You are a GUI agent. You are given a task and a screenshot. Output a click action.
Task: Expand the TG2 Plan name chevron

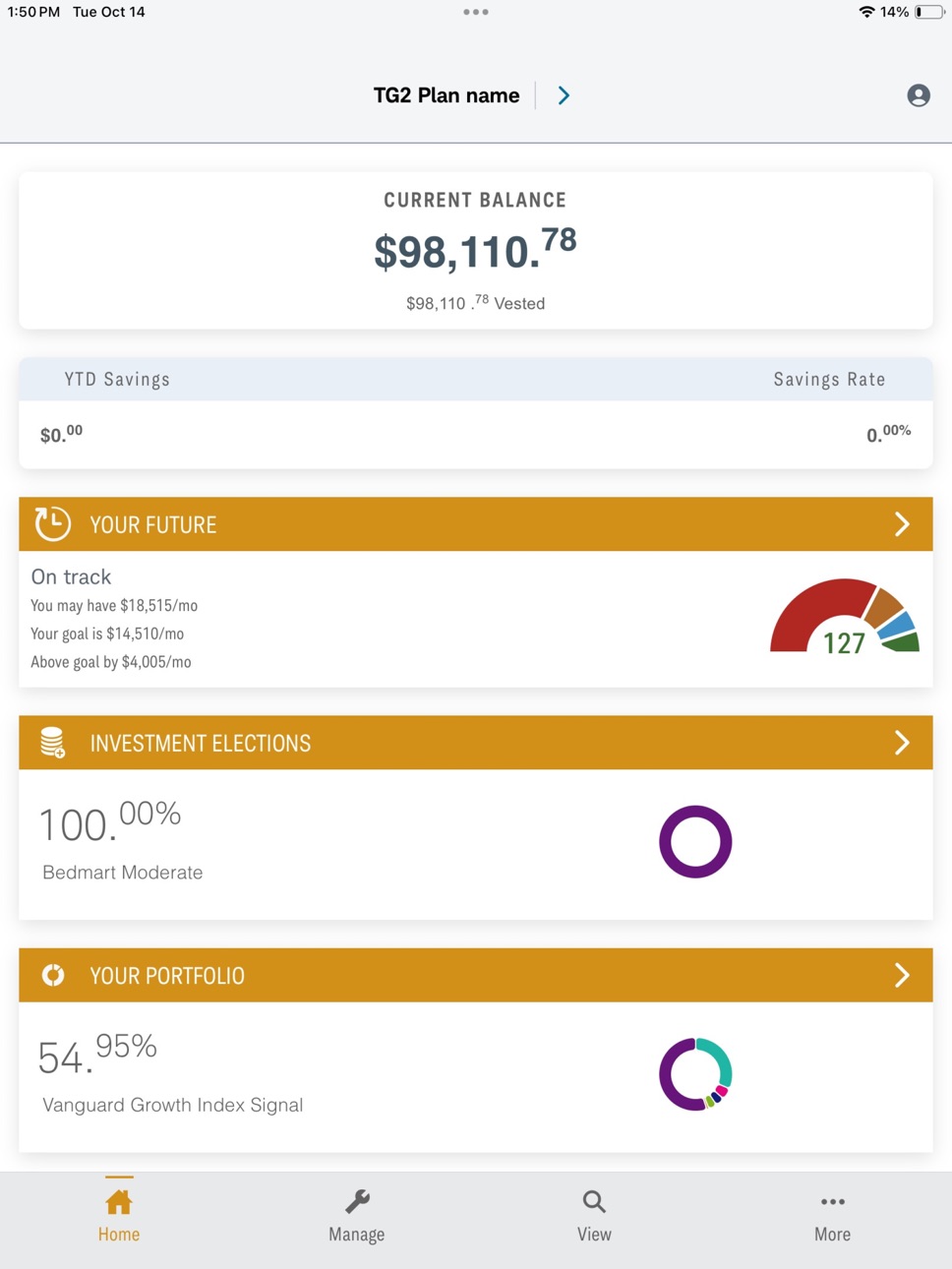pos(564,95)
